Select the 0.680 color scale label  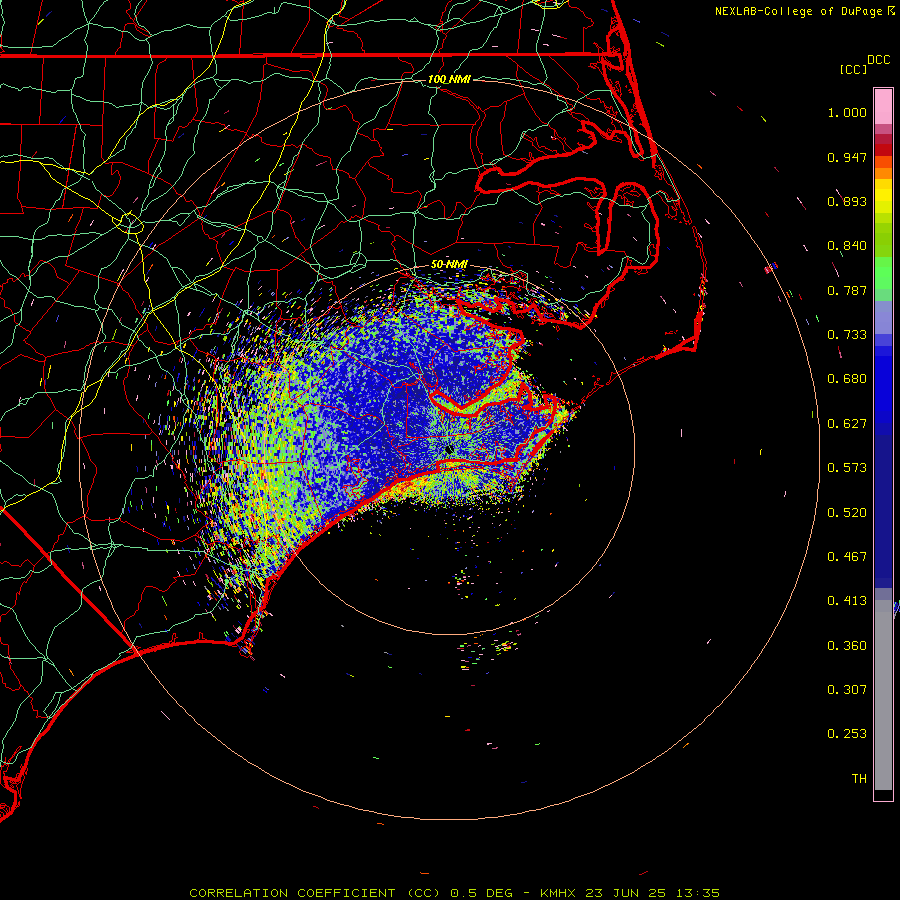coord(847,379)
